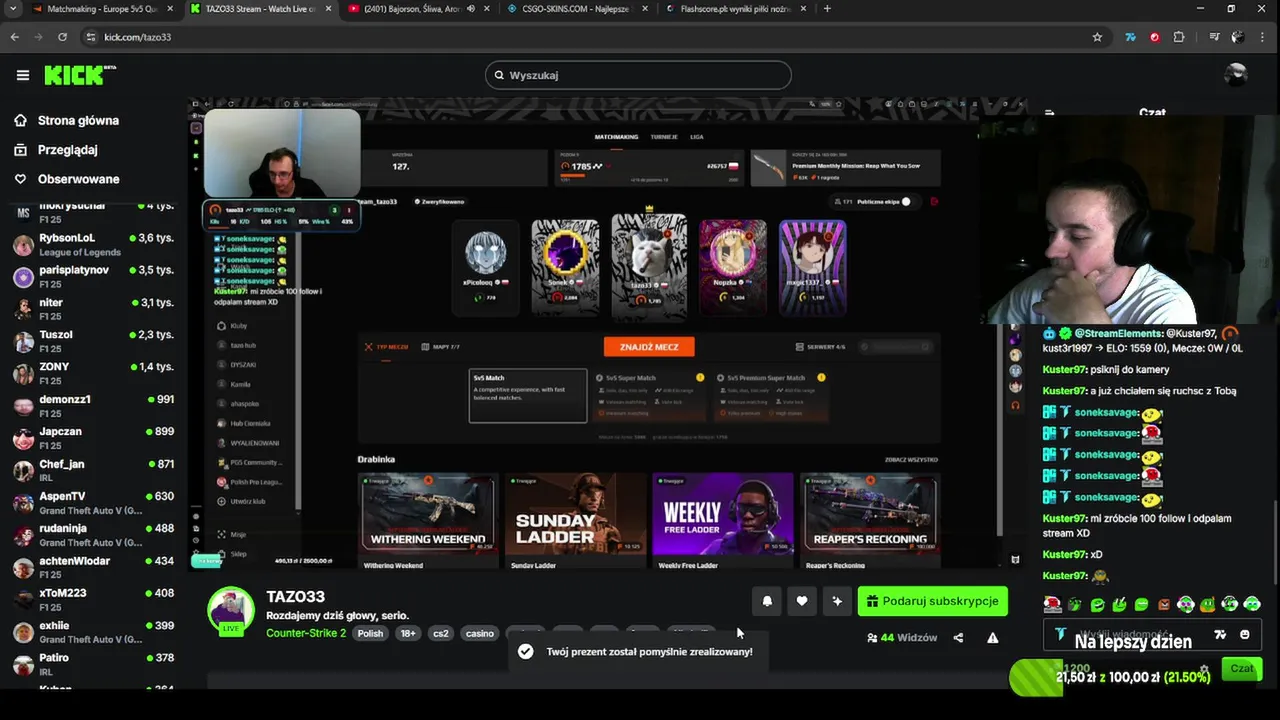Click ZNAJDŹ MECZ button in stream video
Screen dimensions: 1280x720
tap(649, 347)
